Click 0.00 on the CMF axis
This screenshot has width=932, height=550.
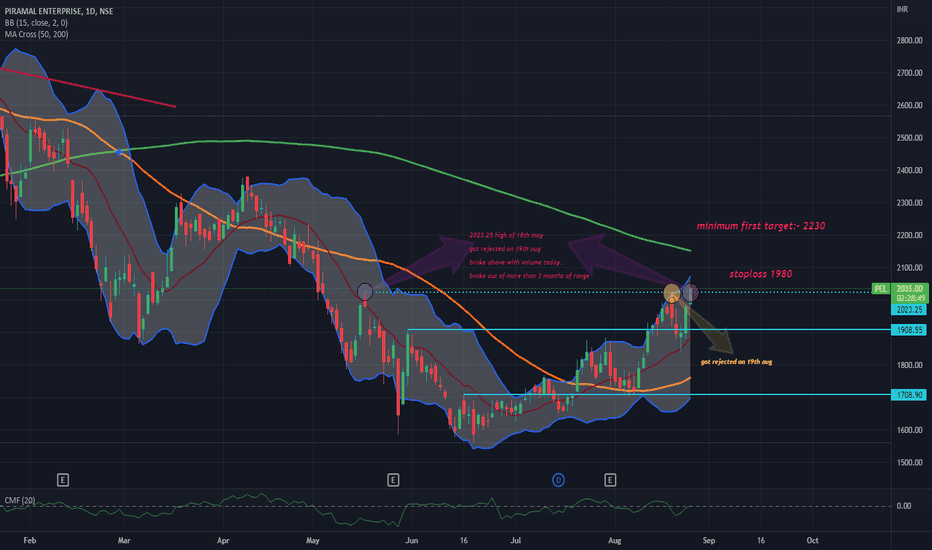tap(903, 506)
